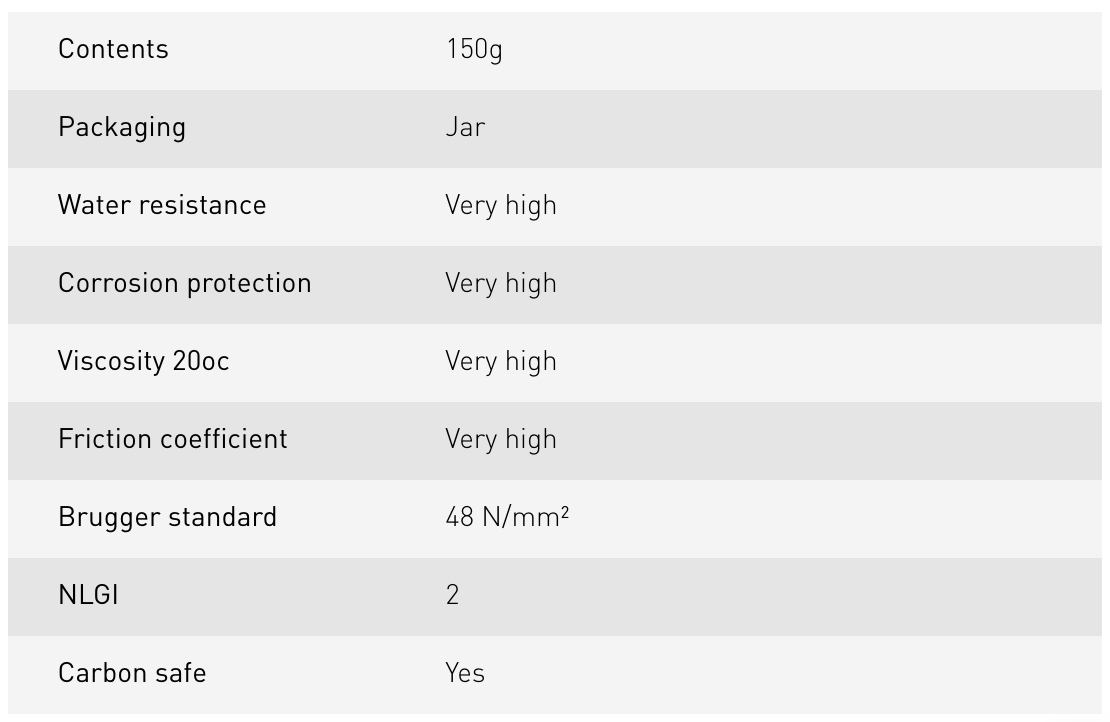
Task: Select Very high in Friction coefficient row
Action: (501, 439)
